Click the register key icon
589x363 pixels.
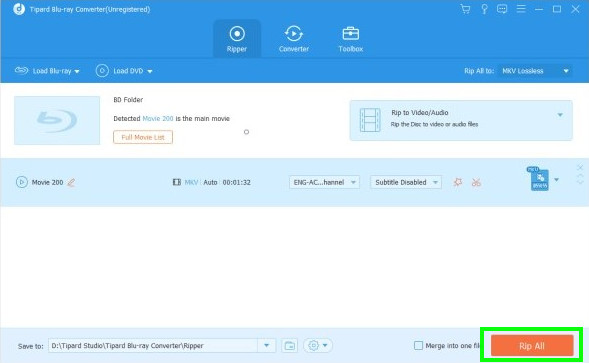[x=484, y=9]
